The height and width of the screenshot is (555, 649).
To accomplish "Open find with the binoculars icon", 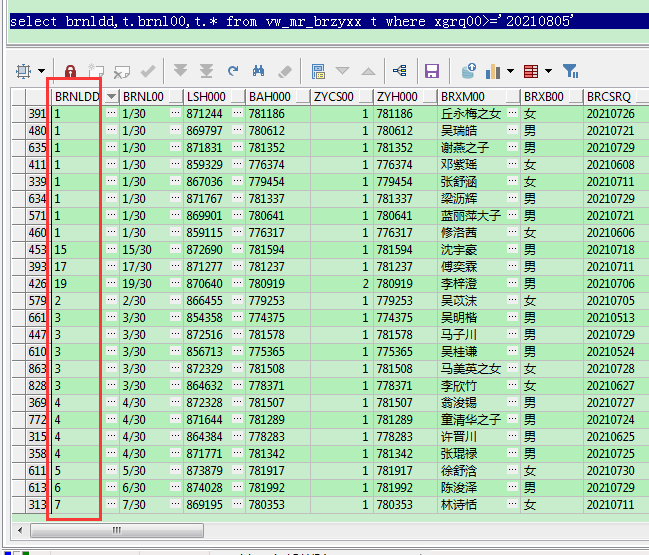I will pos(258,71).
